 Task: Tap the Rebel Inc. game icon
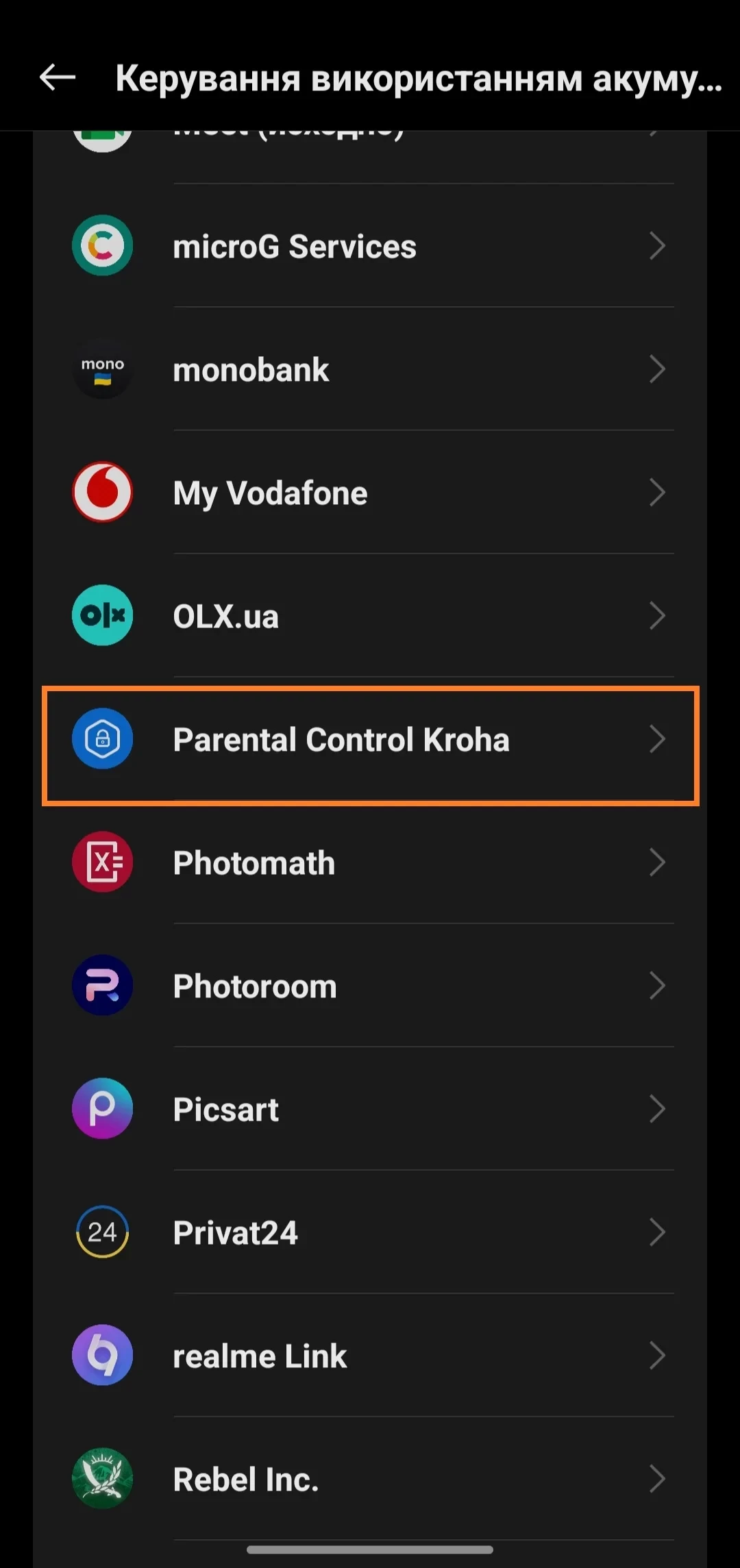(x=102, y=1479)
